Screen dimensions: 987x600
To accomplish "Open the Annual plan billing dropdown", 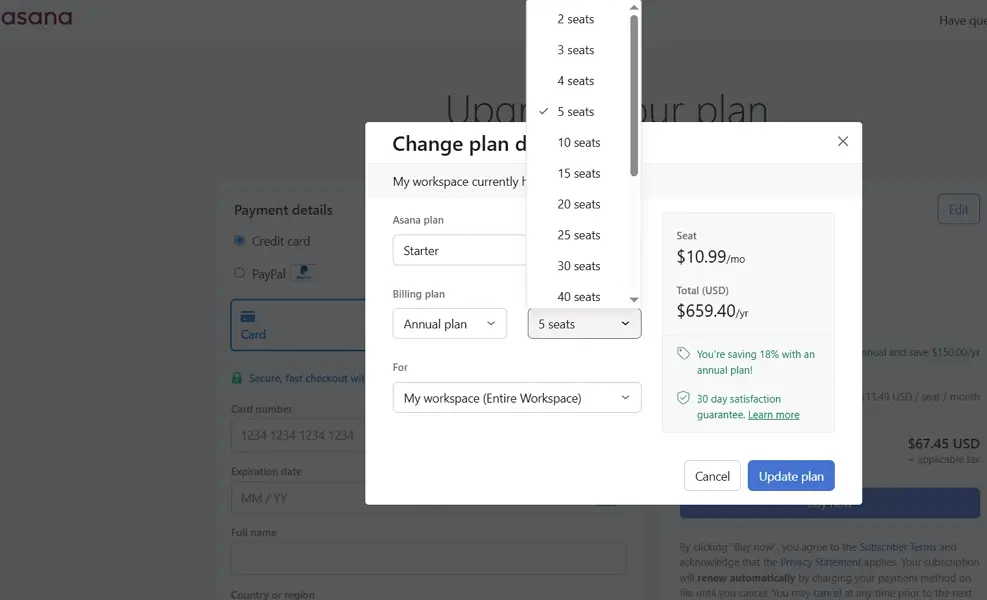I will 449,324.
